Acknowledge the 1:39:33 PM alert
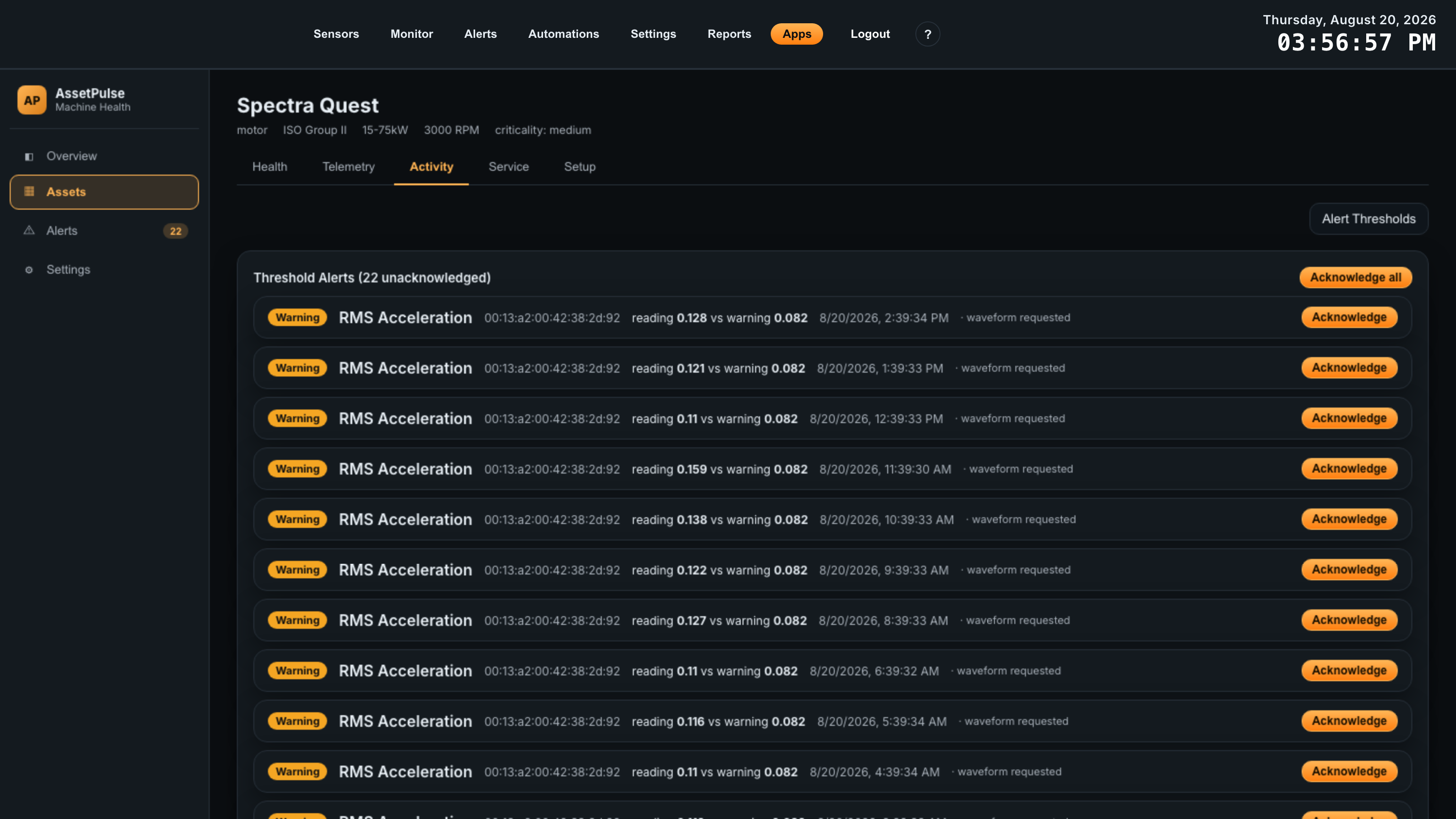 click(x=1349, y=368)
